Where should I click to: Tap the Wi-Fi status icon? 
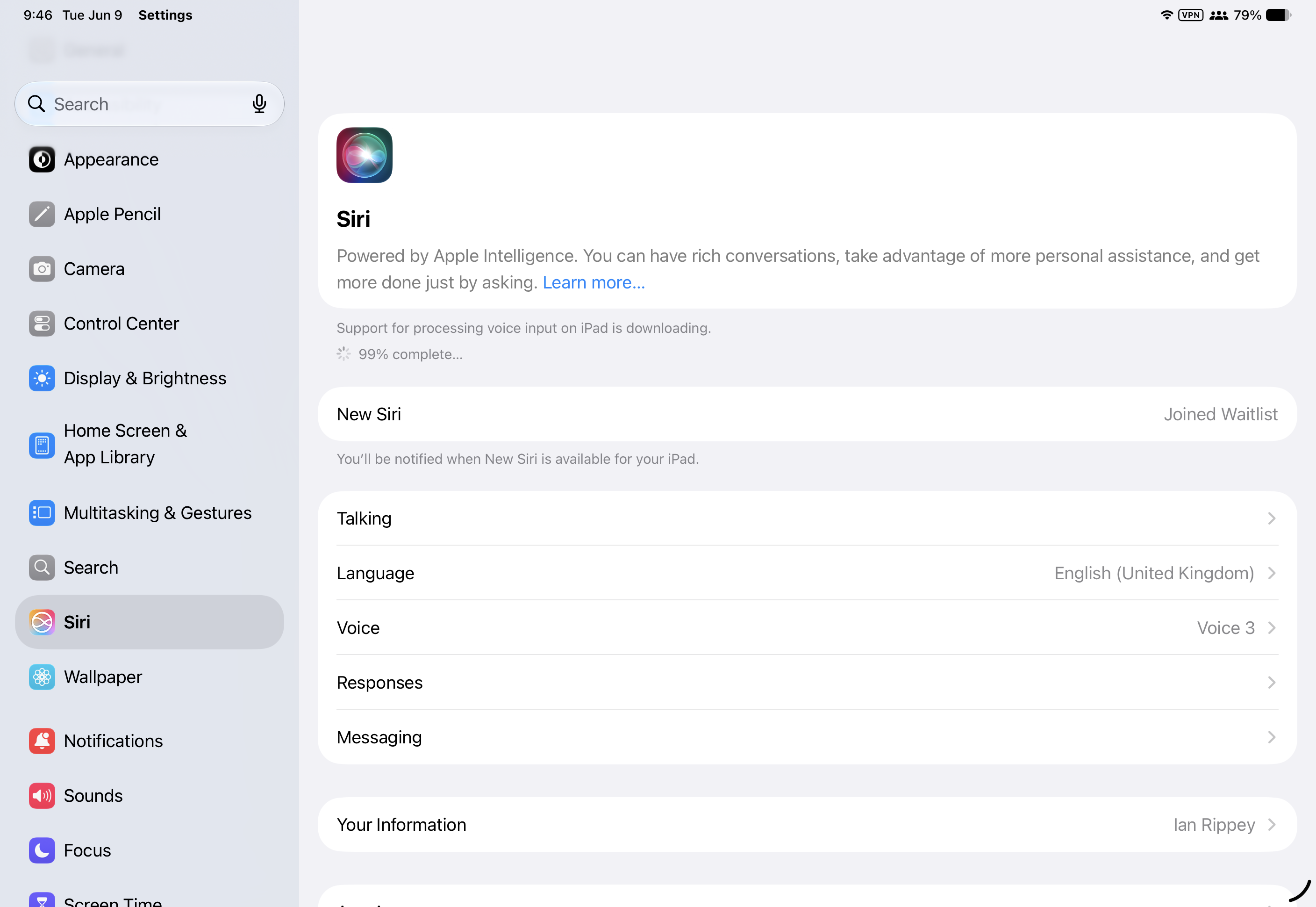coord(1166,15)
